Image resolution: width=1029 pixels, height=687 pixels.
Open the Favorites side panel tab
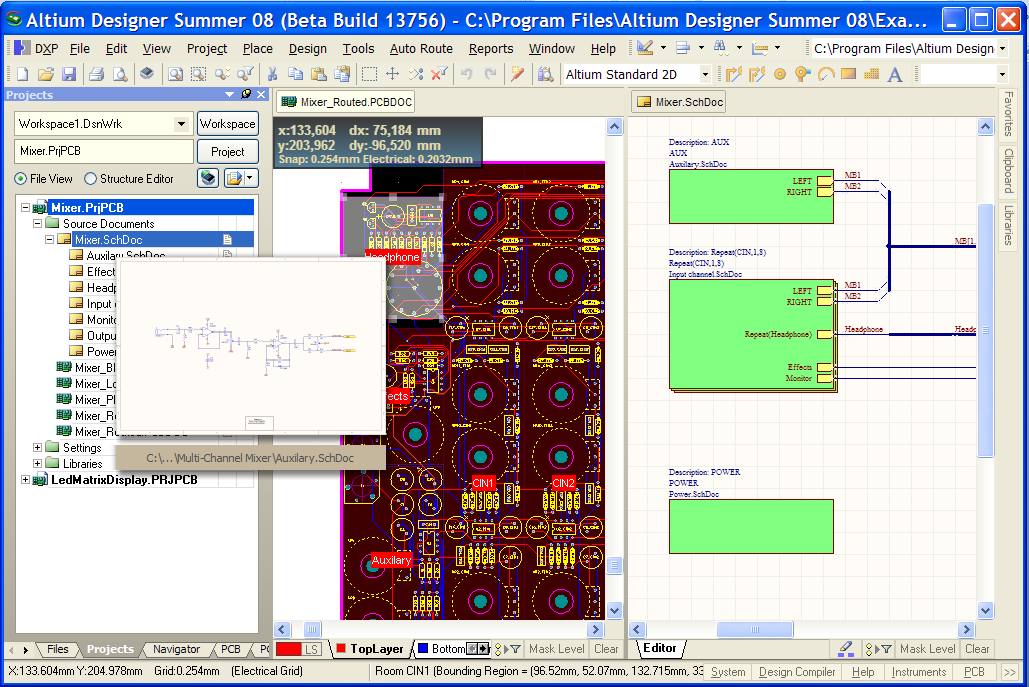[x=1009, y=114]
